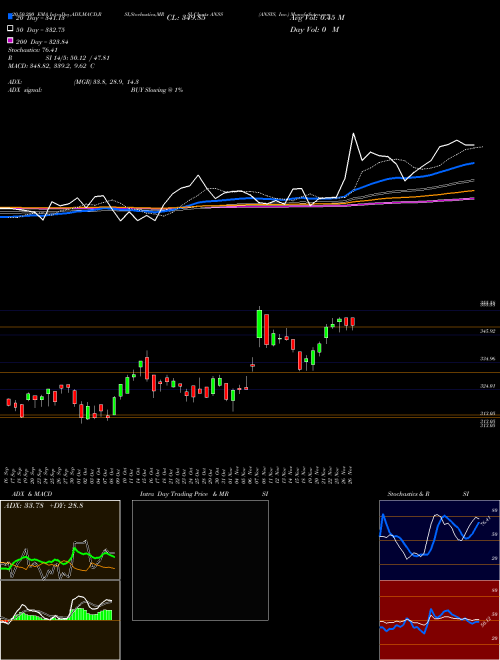The image size is (500, 660).
Task: Click the tallest green candlestick
Action: [x=259, y=324]
